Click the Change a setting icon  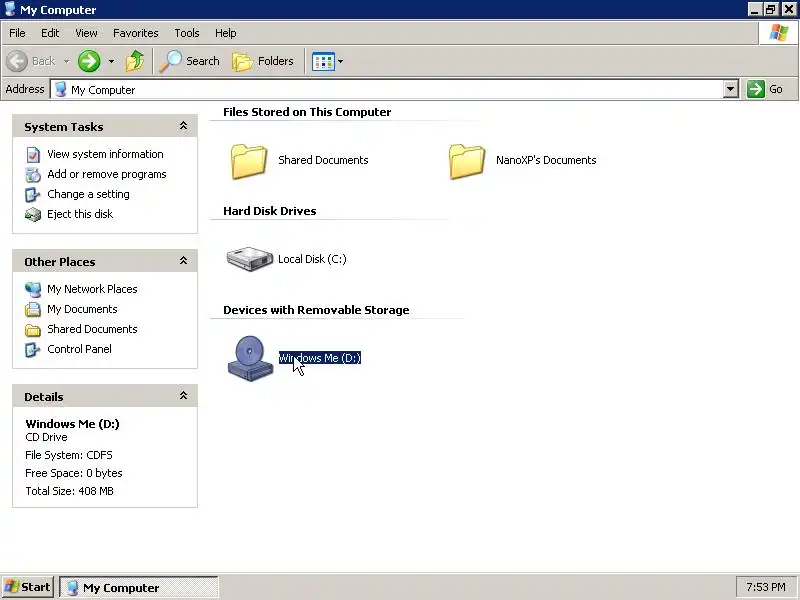click(33, 194)
